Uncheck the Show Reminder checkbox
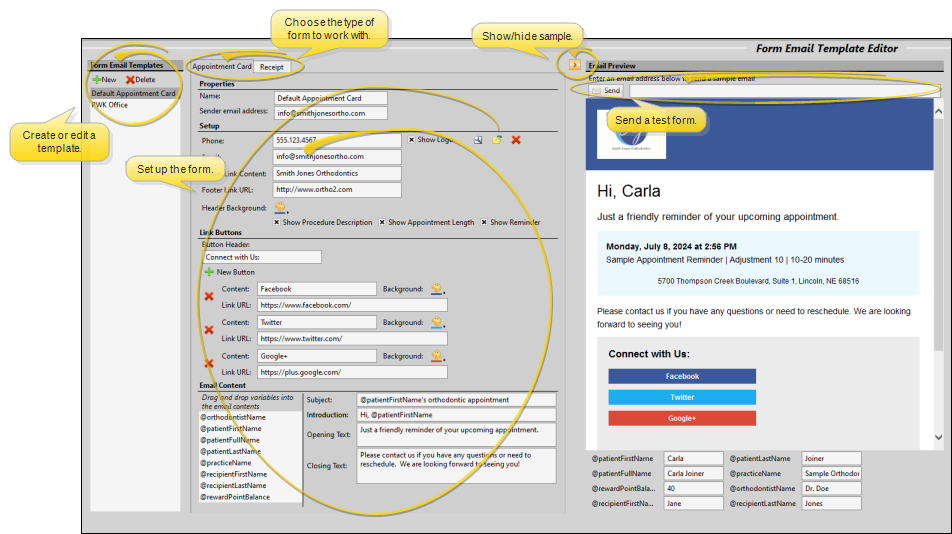The height and width of the screenshot is (534, 952). pos(485,222)
